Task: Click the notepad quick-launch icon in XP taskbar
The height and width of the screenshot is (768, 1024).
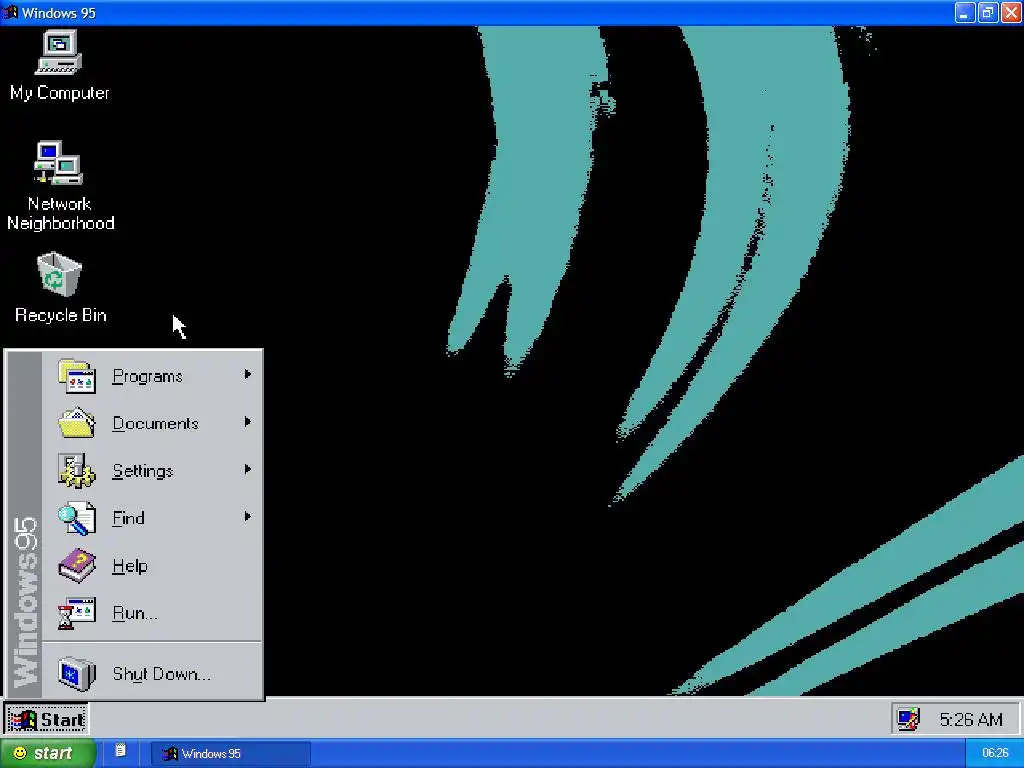Action: pyautogui.click(x=120, y=750)
